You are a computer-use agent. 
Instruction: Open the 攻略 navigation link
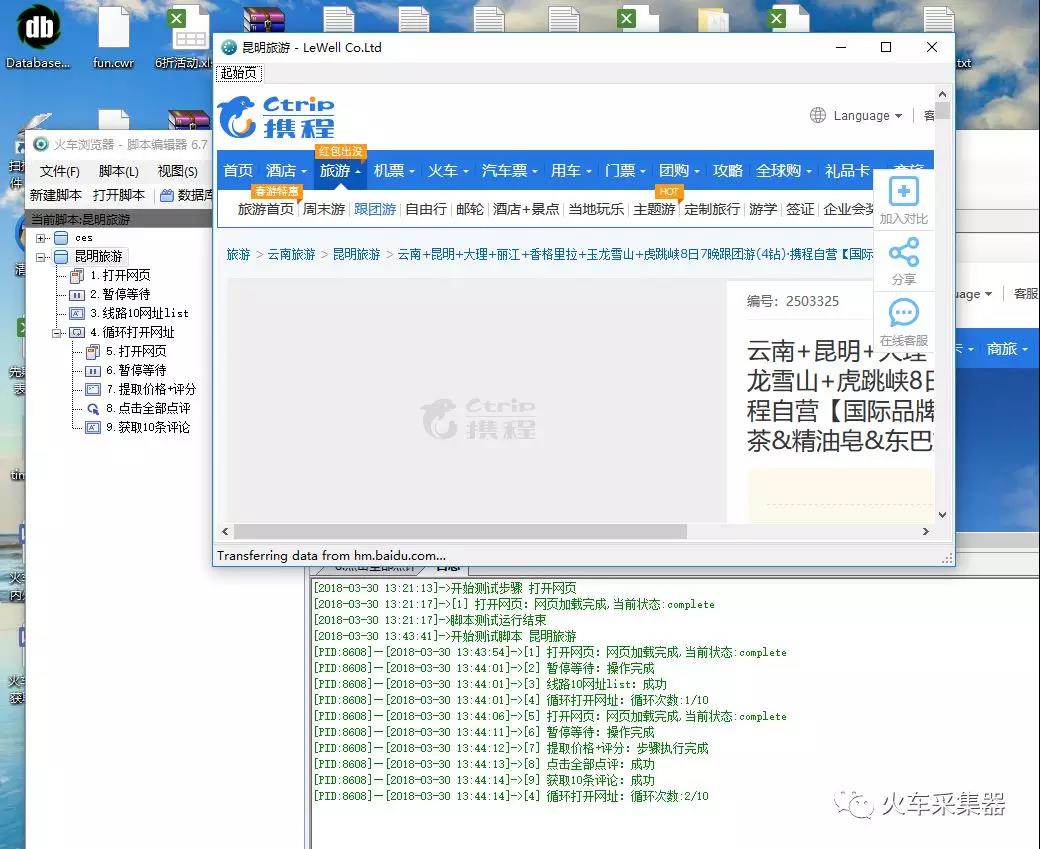(x=728, y=170)
